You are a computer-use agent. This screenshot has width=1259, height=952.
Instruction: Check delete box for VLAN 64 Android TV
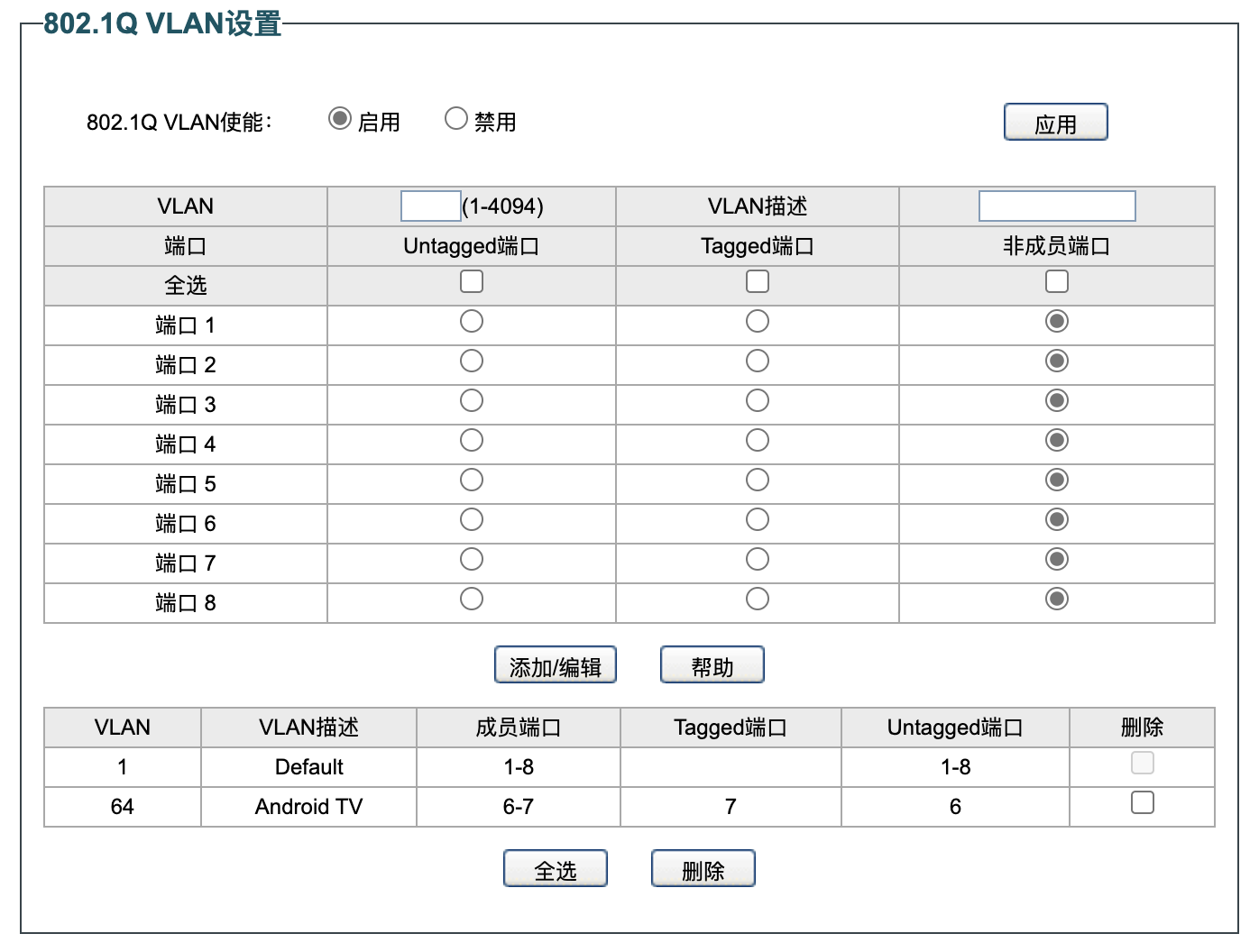pos(1143,802)
